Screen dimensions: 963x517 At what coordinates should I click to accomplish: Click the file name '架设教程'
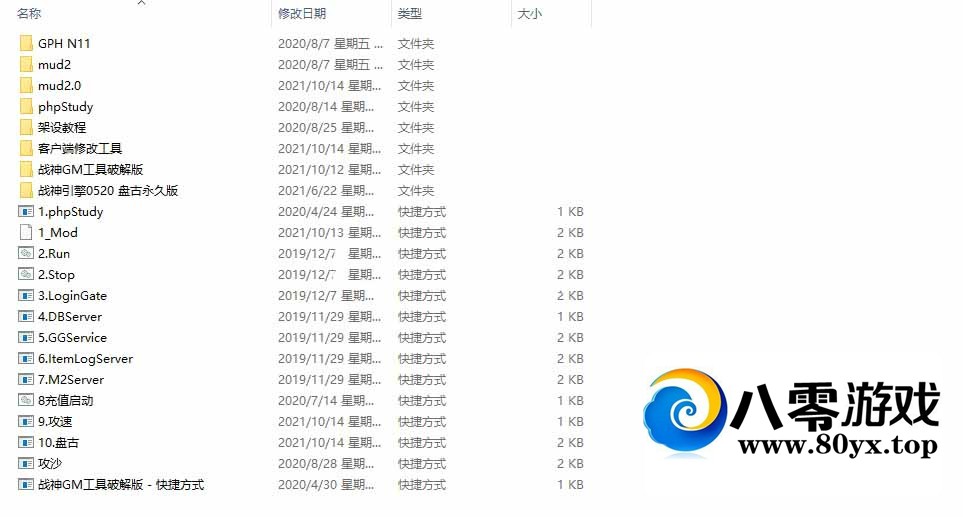tap(62, 127)
